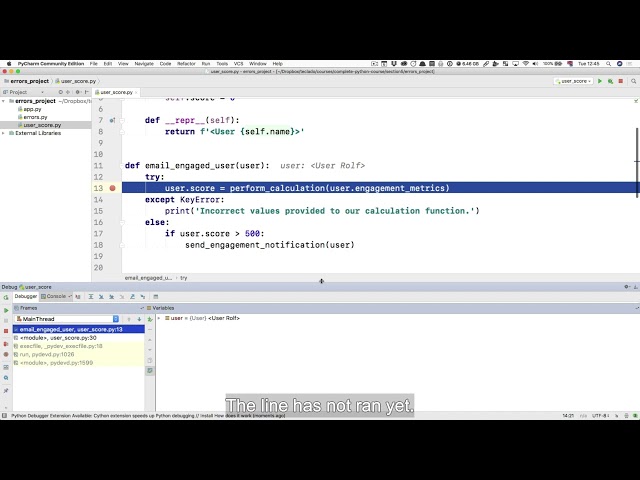Fold the __repr__ method at line 7
This screenshot has height=480, width=640.
(122, 120)
